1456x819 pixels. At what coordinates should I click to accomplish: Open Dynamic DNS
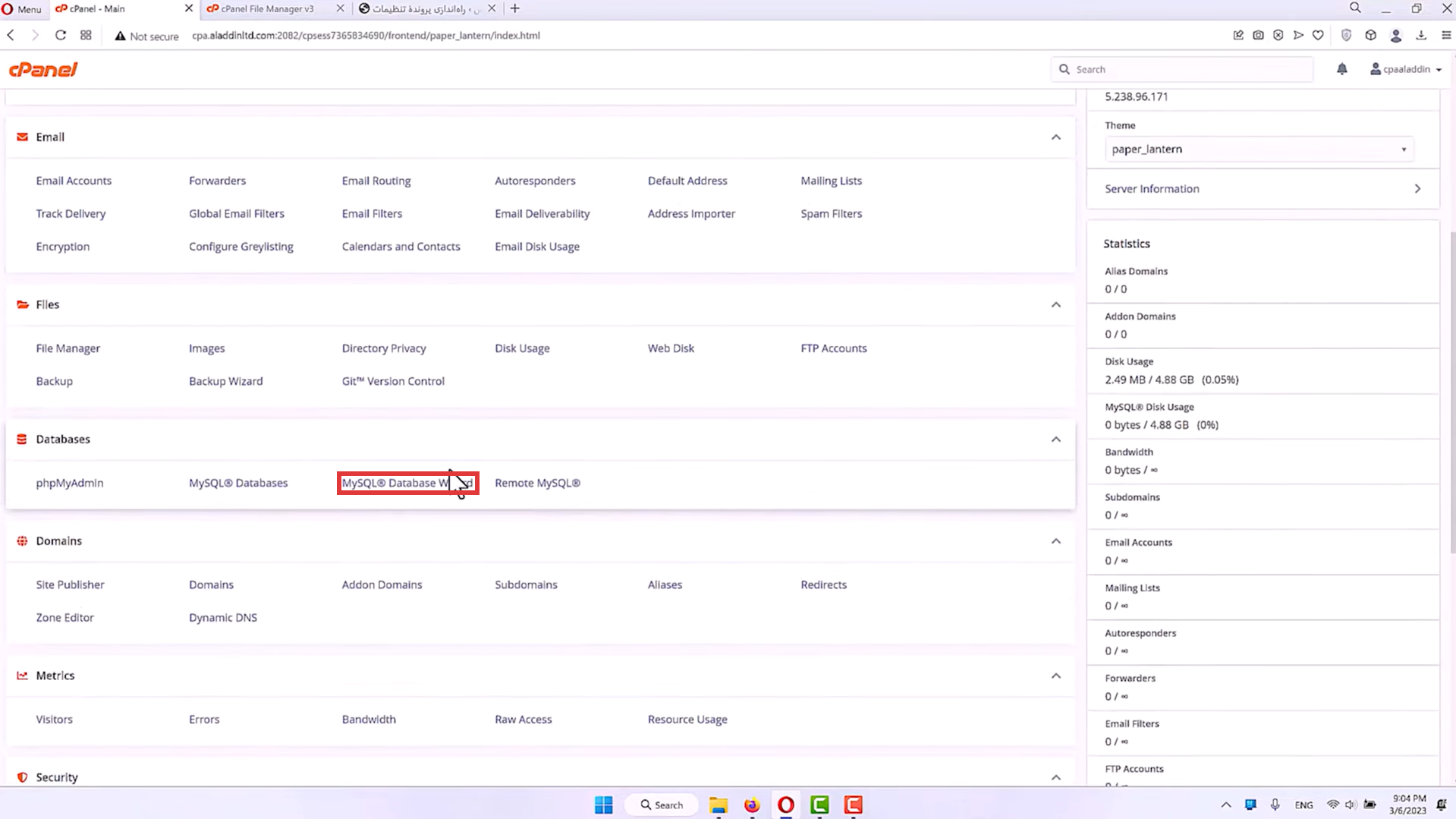click(x=223, y=618)
